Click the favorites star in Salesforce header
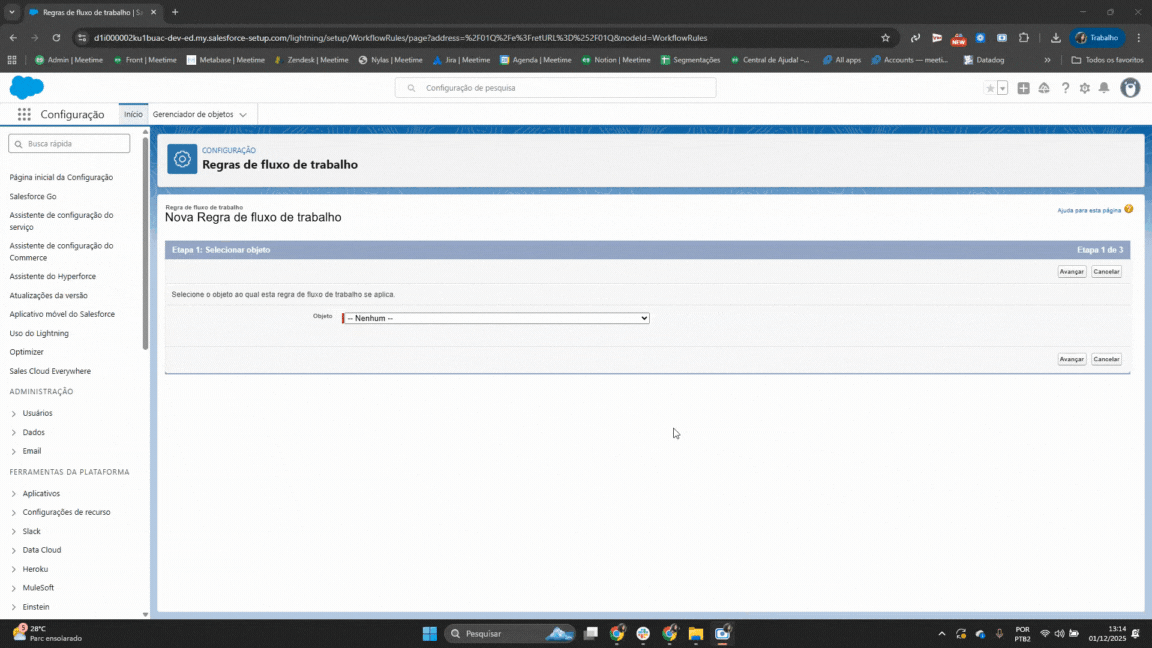The width and height of the screenshot is (1152, 648). (989, 88)
